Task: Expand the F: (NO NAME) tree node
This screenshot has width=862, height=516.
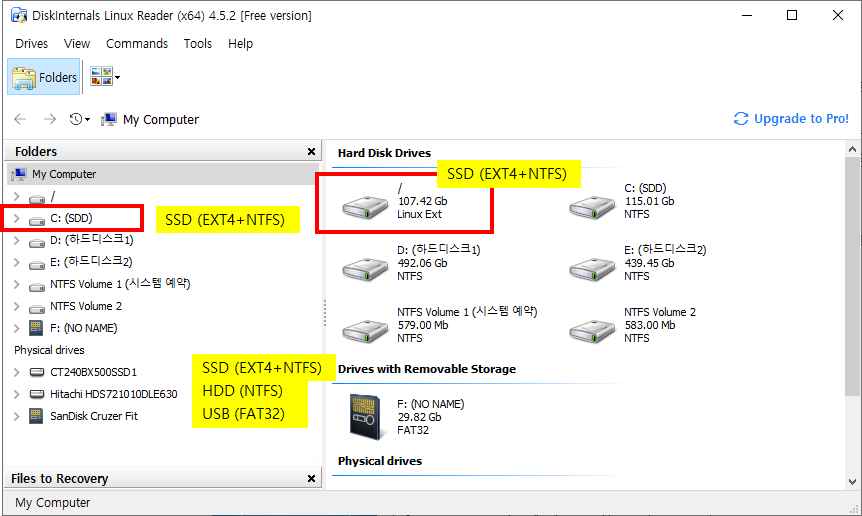Action: (16, 329)
